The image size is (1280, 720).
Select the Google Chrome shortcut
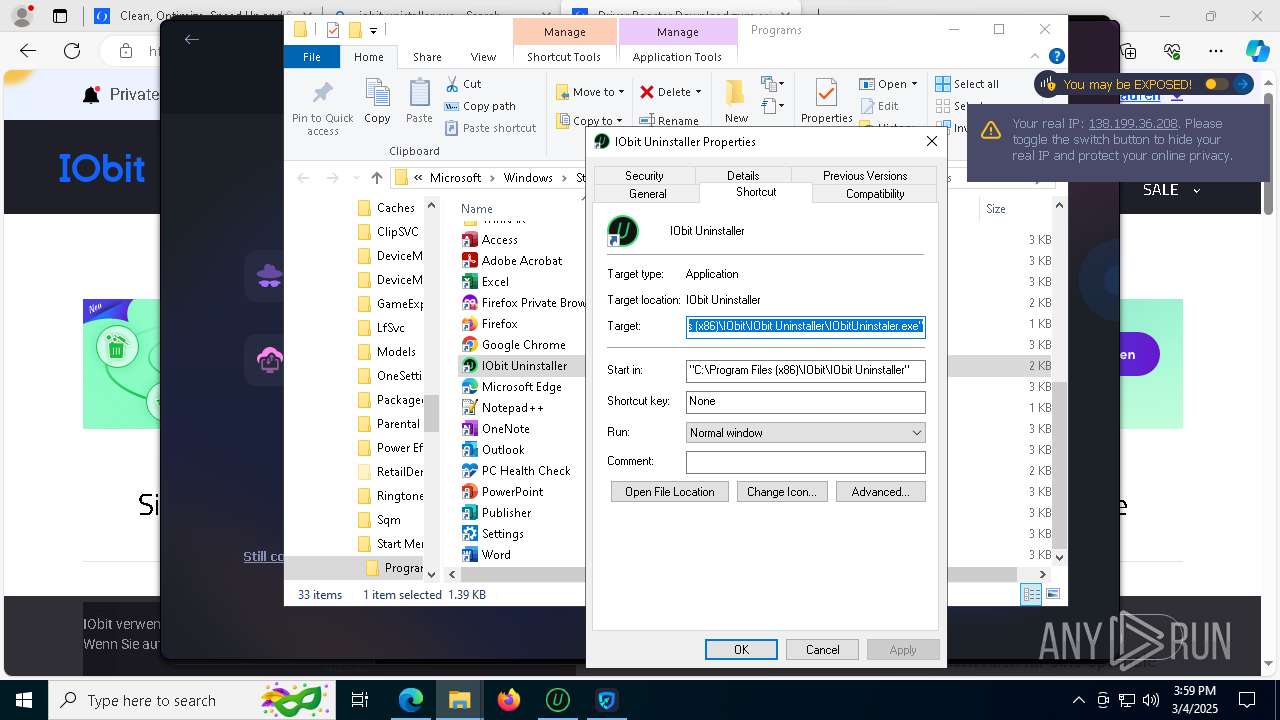click(514, 345)
